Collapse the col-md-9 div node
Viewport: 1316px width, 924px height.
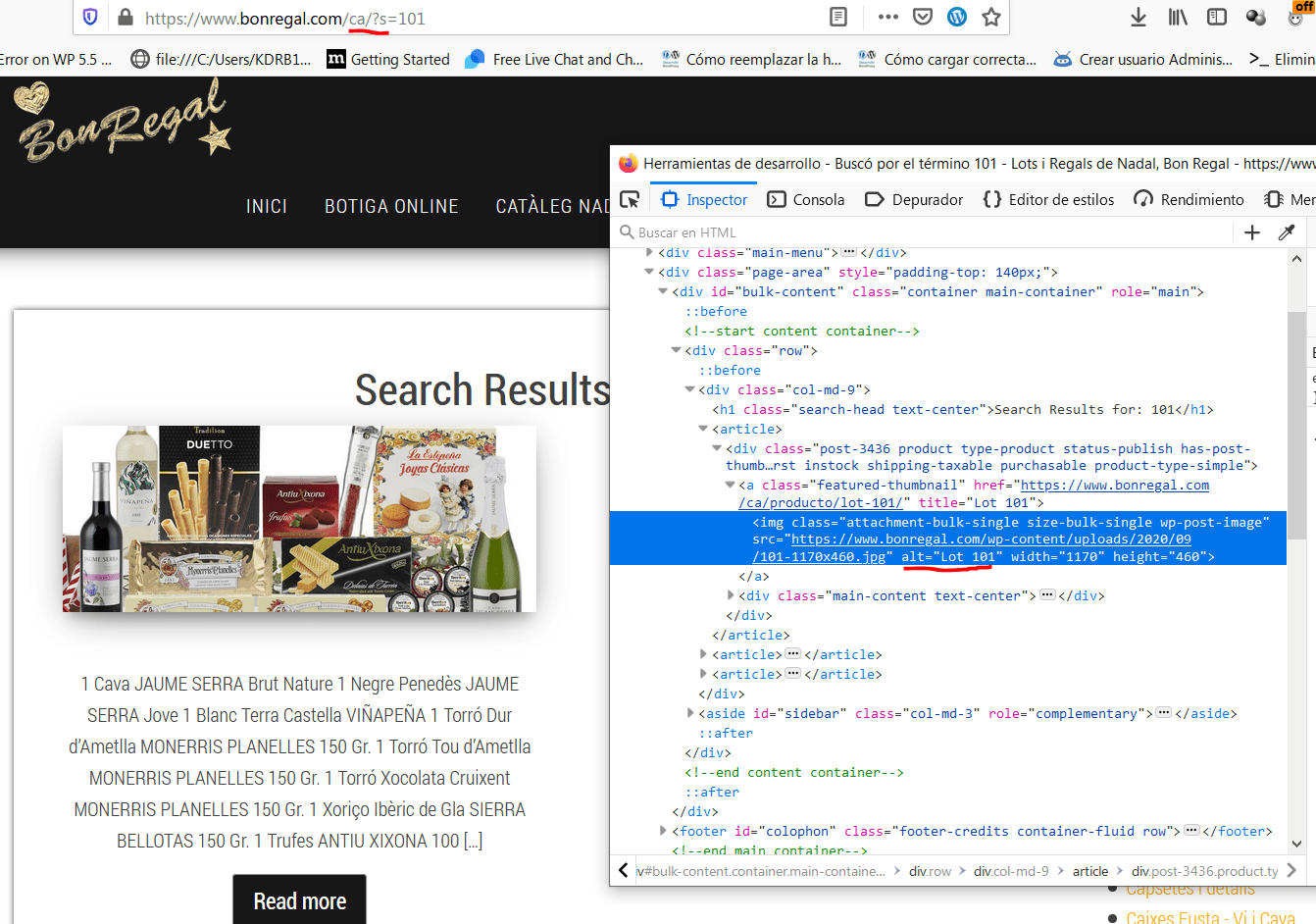[x=689, y=389]
